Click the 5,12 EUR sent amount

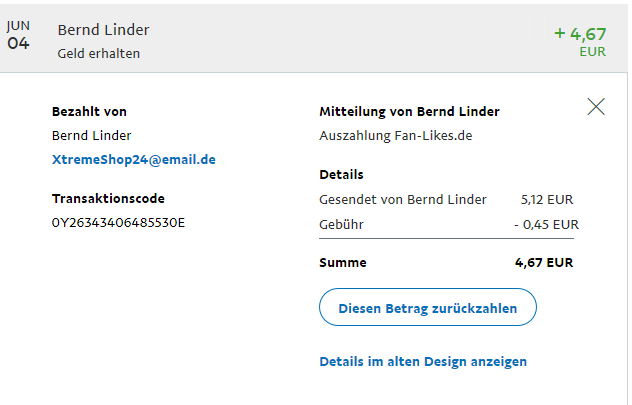(549, 199)
